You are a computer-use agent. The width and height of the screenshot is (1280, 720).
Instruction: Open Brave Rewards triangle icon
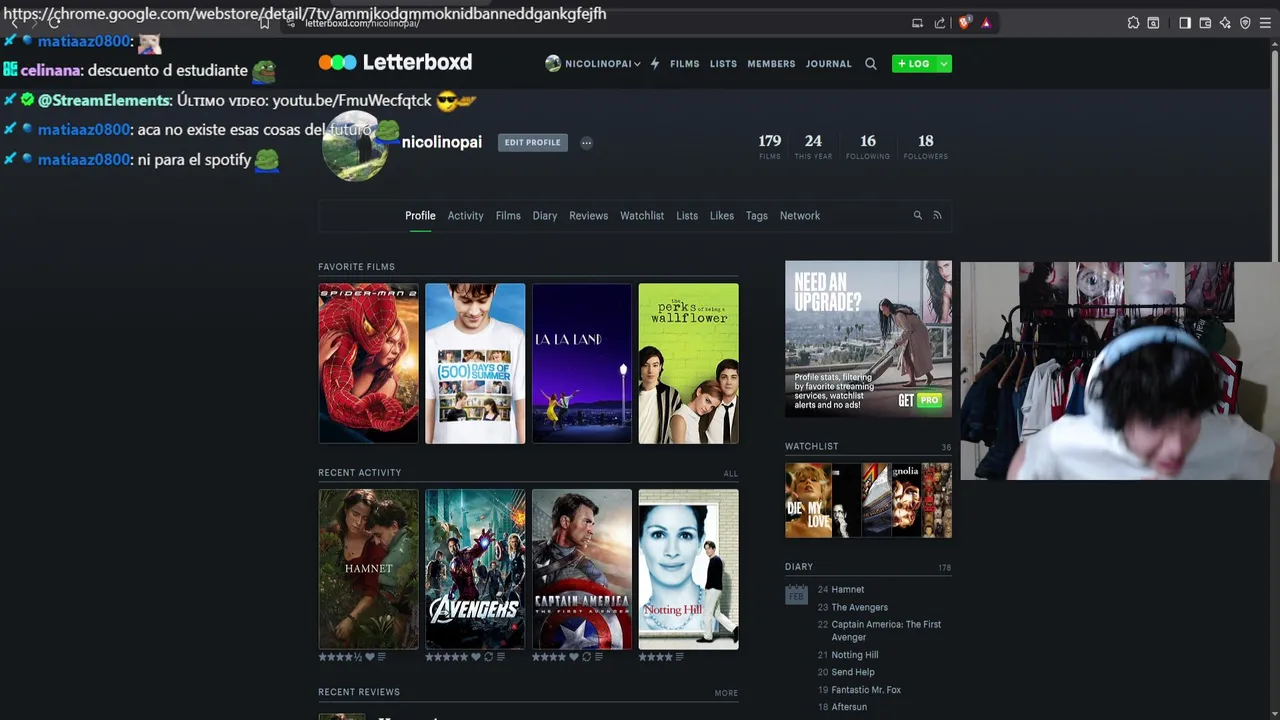[986, 23]
